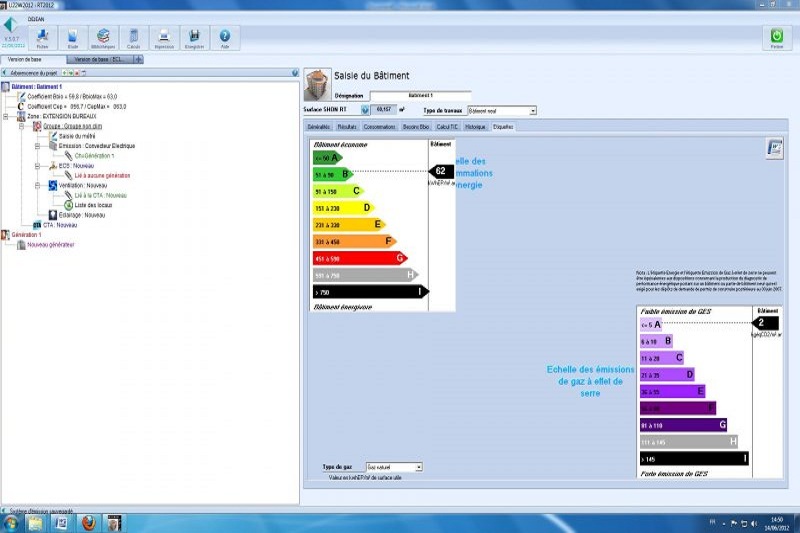Click the red G energy class bar
This screenshot has height=533, width=800.
click(360, 258)
